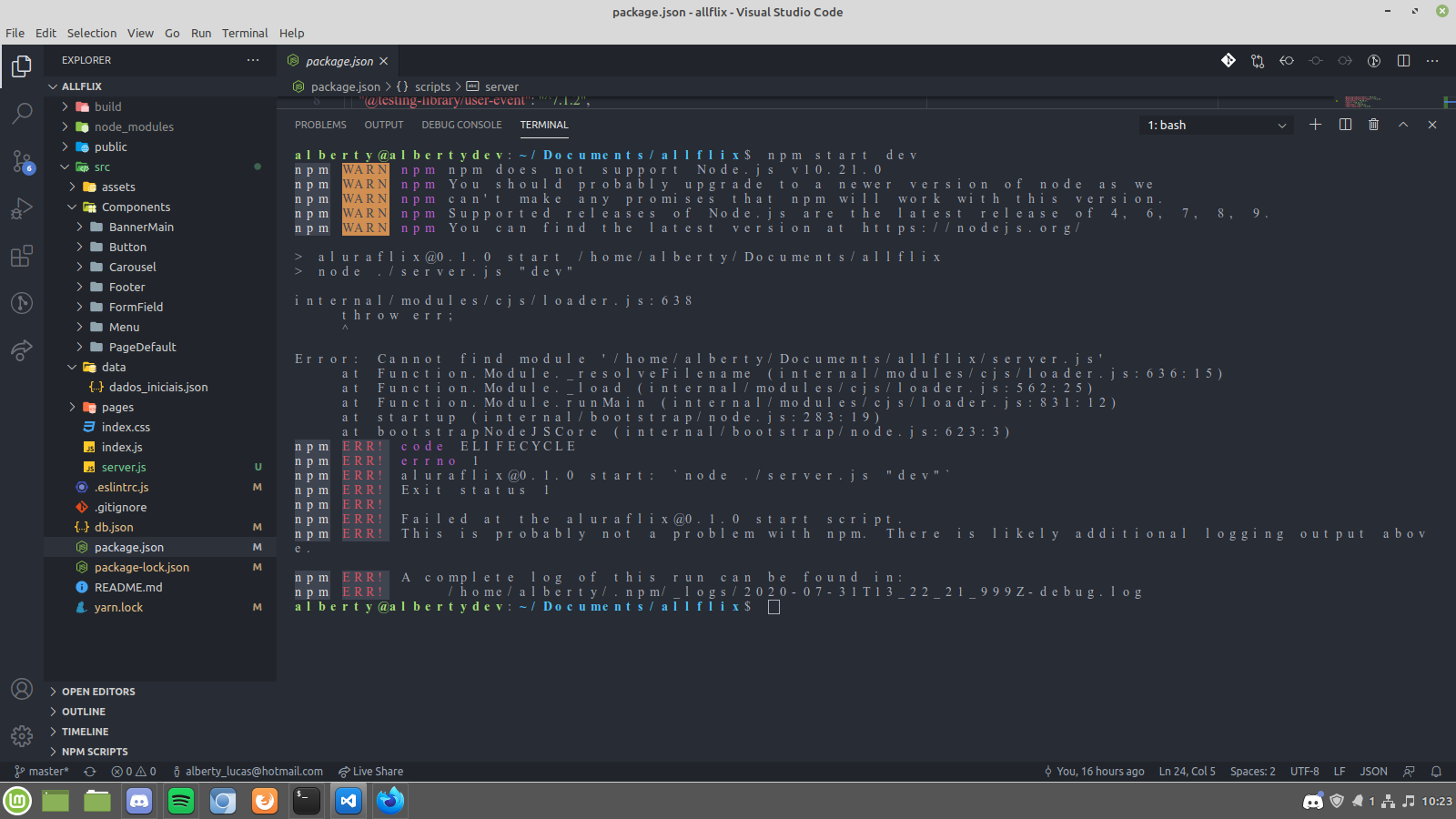Kill the terminal with trash icon
1456x819 pixels.
coord(1374,125)
